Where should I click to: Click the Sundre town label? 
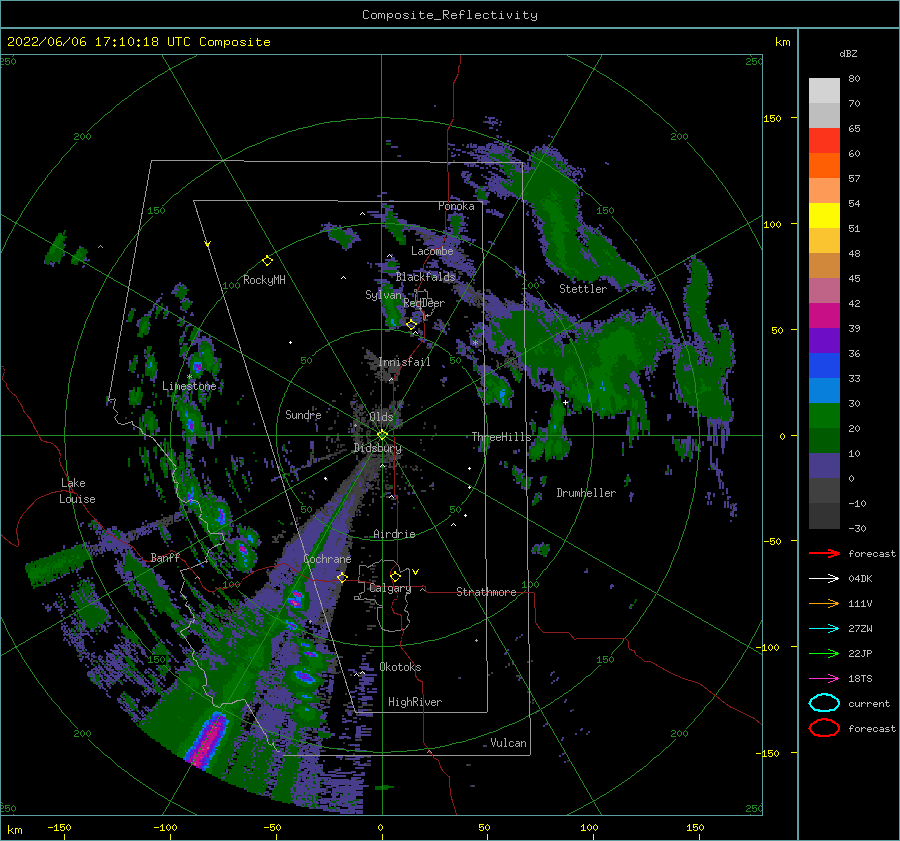pos(303,414)
